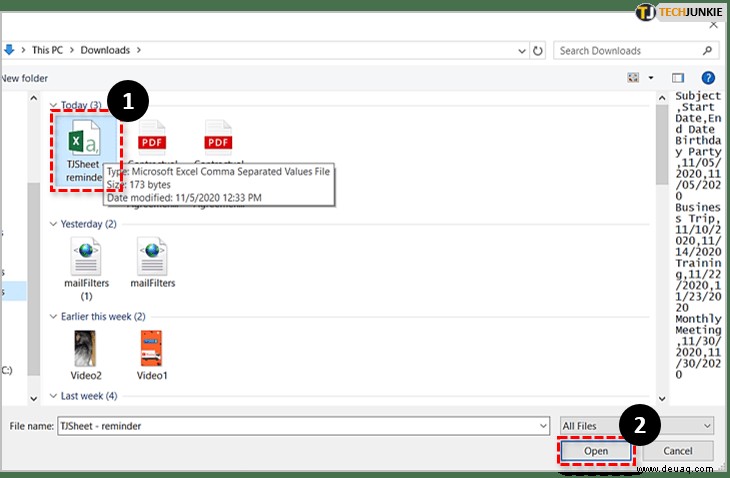Select the mailFilters (1) file
730x478 pixels.
point(86,268)
